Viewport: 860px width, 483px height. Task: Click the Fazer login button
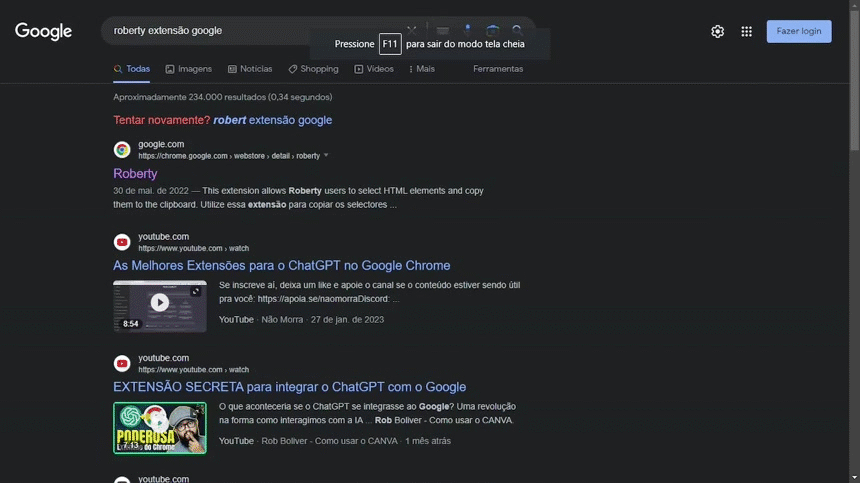799,31
